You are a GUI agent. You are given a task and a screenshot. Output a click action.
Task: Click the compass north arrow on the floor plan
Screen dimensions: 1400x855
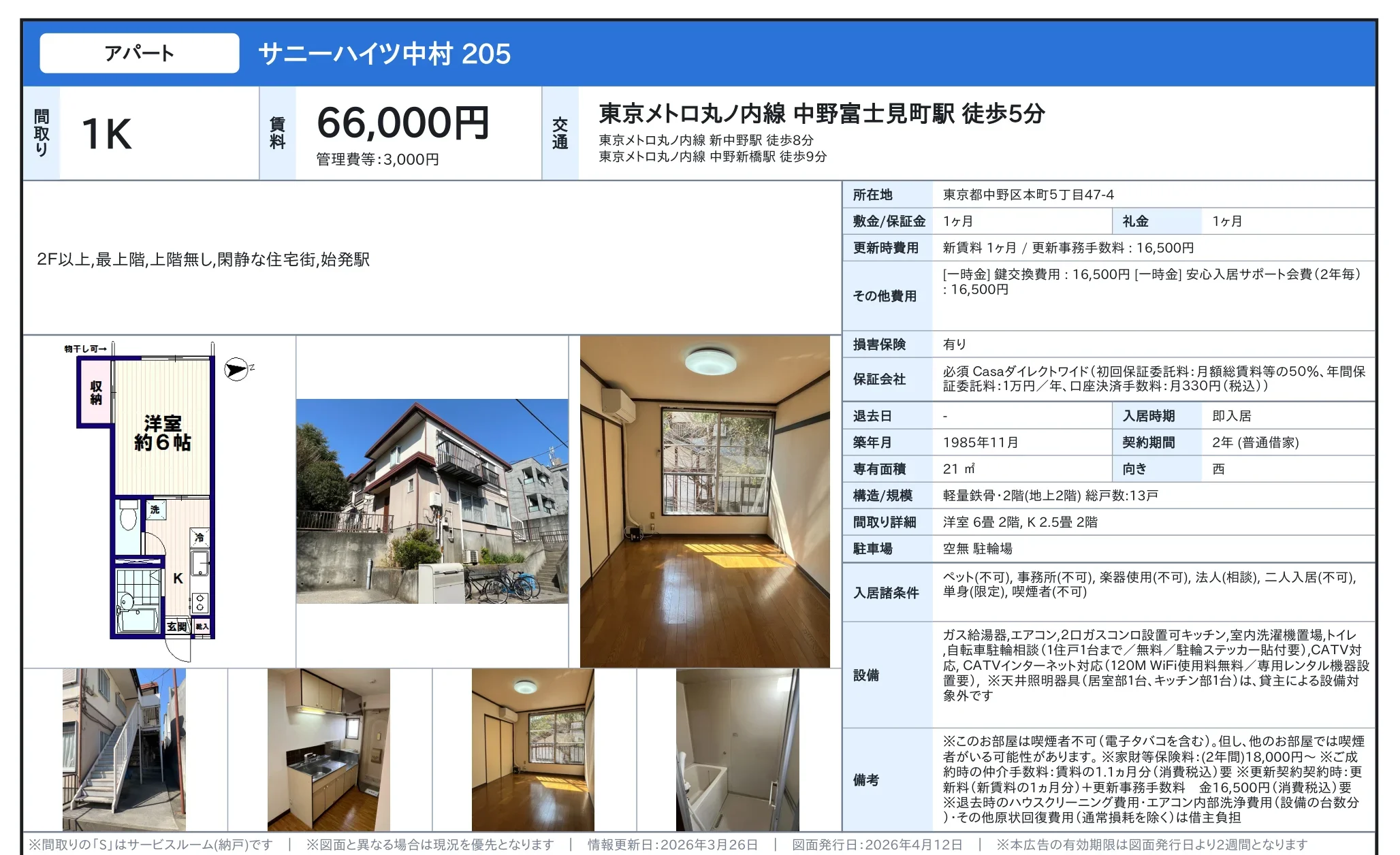(x=235, y=370)
